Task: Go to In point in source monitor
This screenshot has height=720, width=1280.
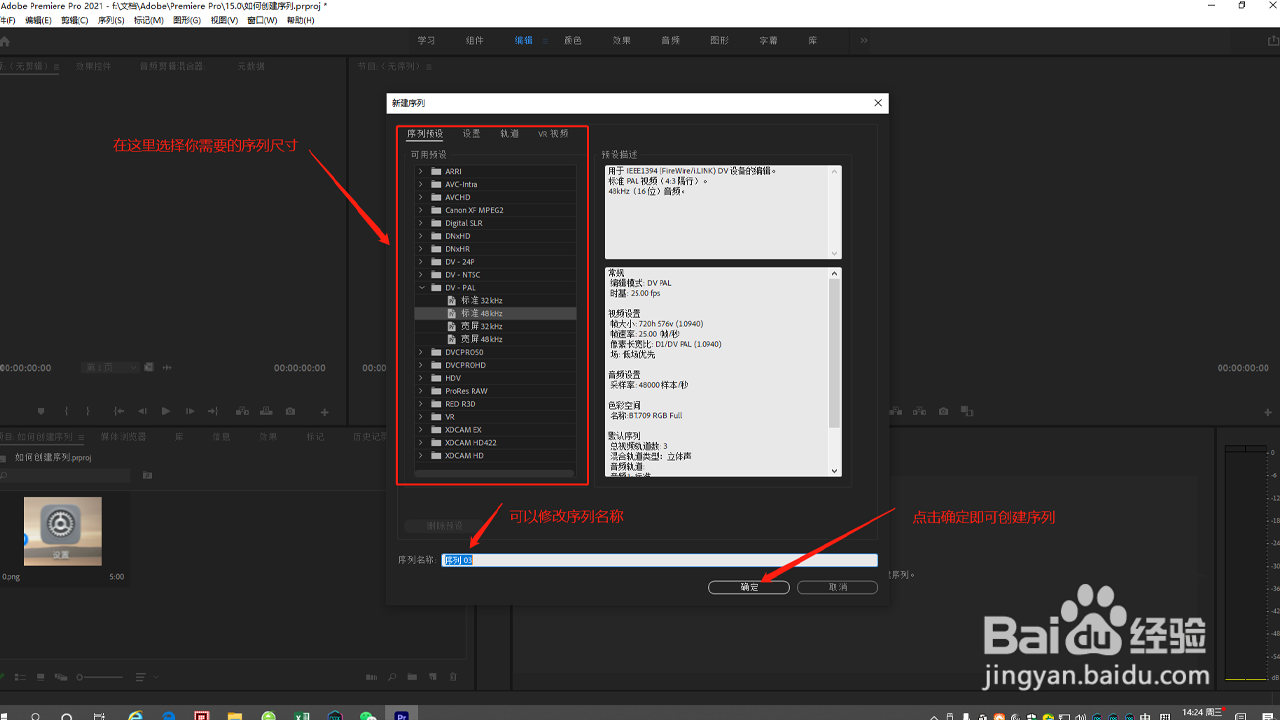Action: point(119,411)
